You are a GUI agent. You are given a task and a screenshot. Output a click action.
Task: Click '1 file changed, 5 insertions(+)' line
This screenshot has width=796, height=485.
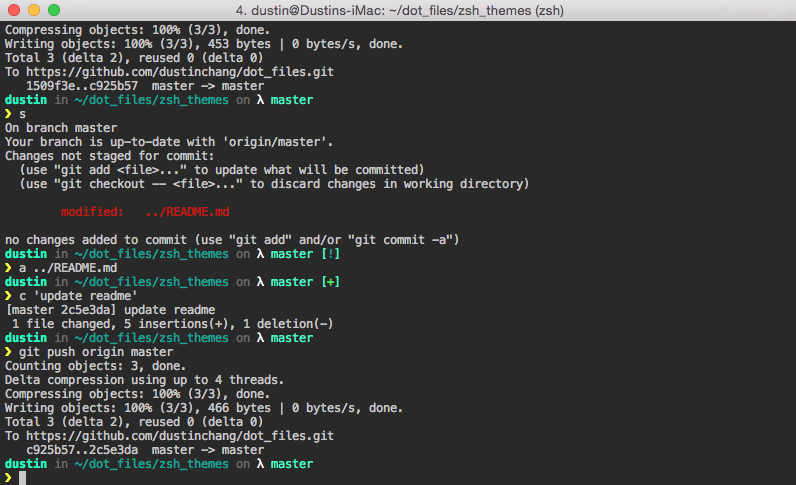tap(173, 324)
